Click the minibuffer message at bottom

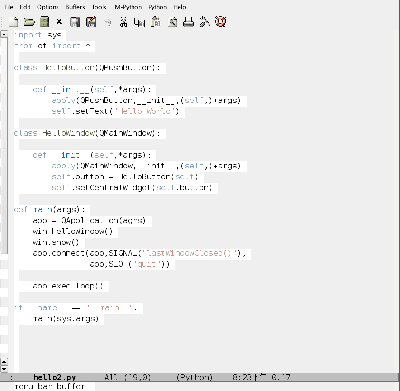(x=50, y=387)
